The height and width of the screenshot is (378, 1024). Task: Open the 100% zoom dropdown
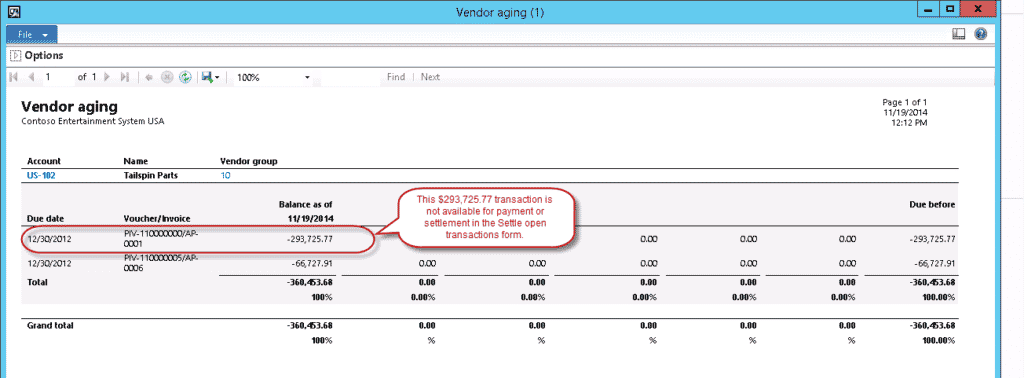(x=273, y=77)
